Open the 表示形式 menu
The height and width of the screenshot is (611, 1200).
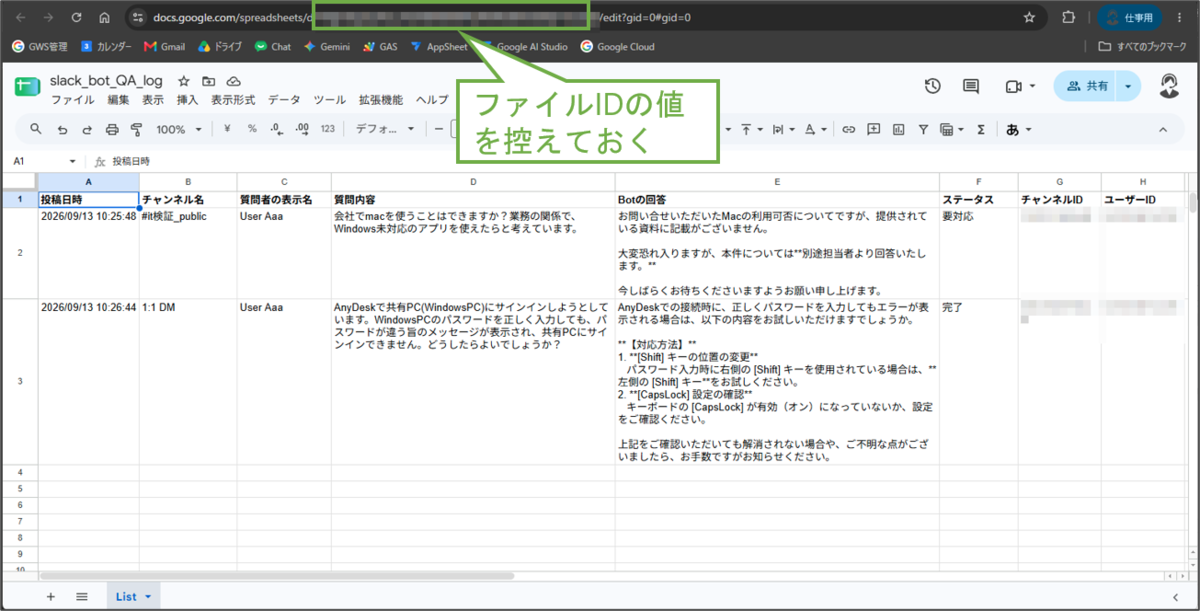tap(233, 100)
